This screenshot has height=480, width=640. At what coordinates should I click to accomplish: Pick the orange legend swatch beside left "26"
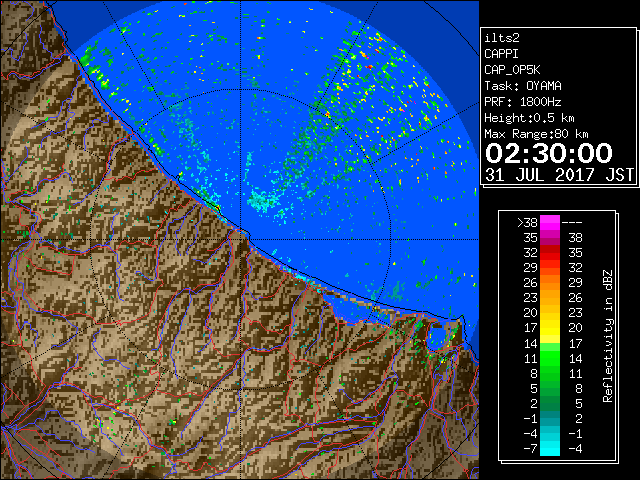[x=550, y=283]
